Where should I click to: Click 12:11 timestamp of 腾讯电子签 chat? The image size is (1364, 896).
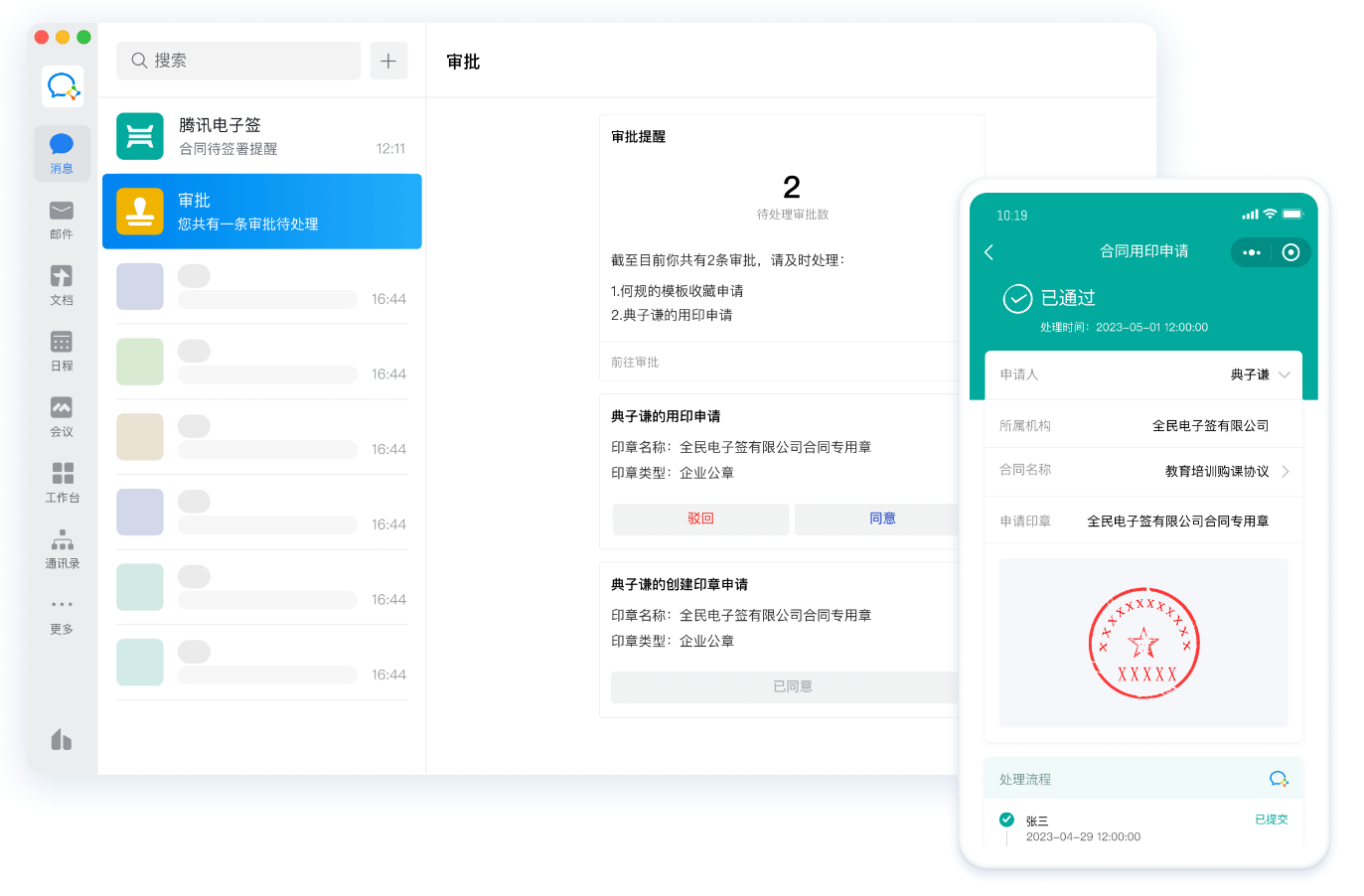click(x=390, y=149)
